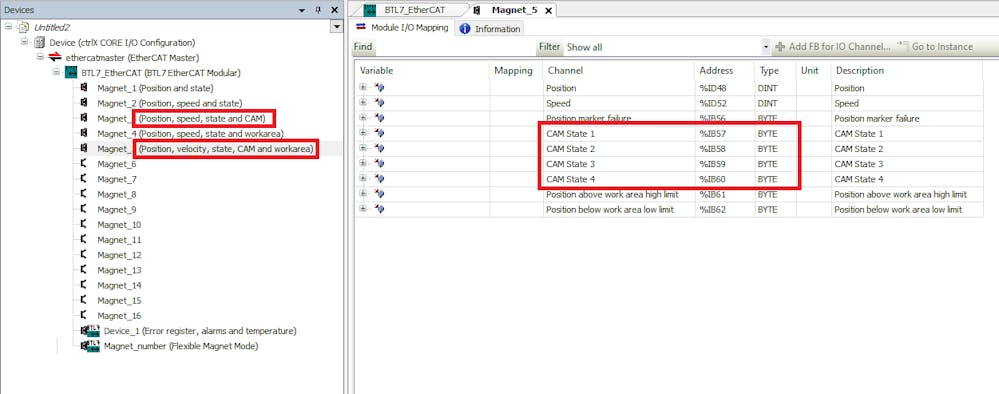Select the Magnet_12 tree item
Screen dimensions: 999x394
tap(119, 255)
